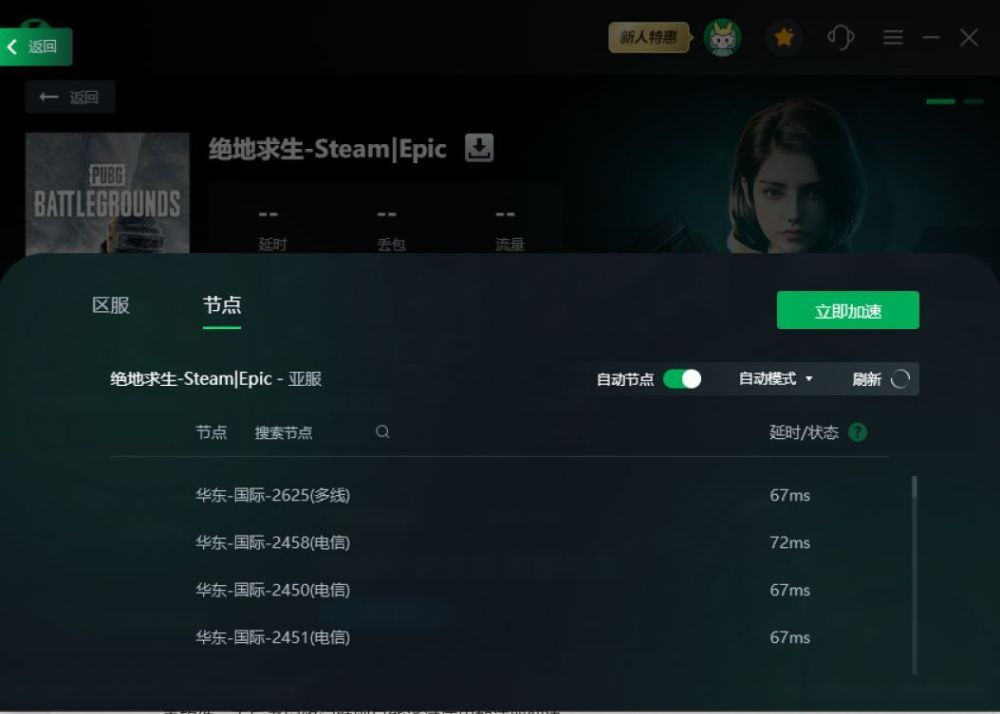Select node 华东-国际-2625(多线)
This screenshot has height=714, width=1000.
tap(499, 495)
